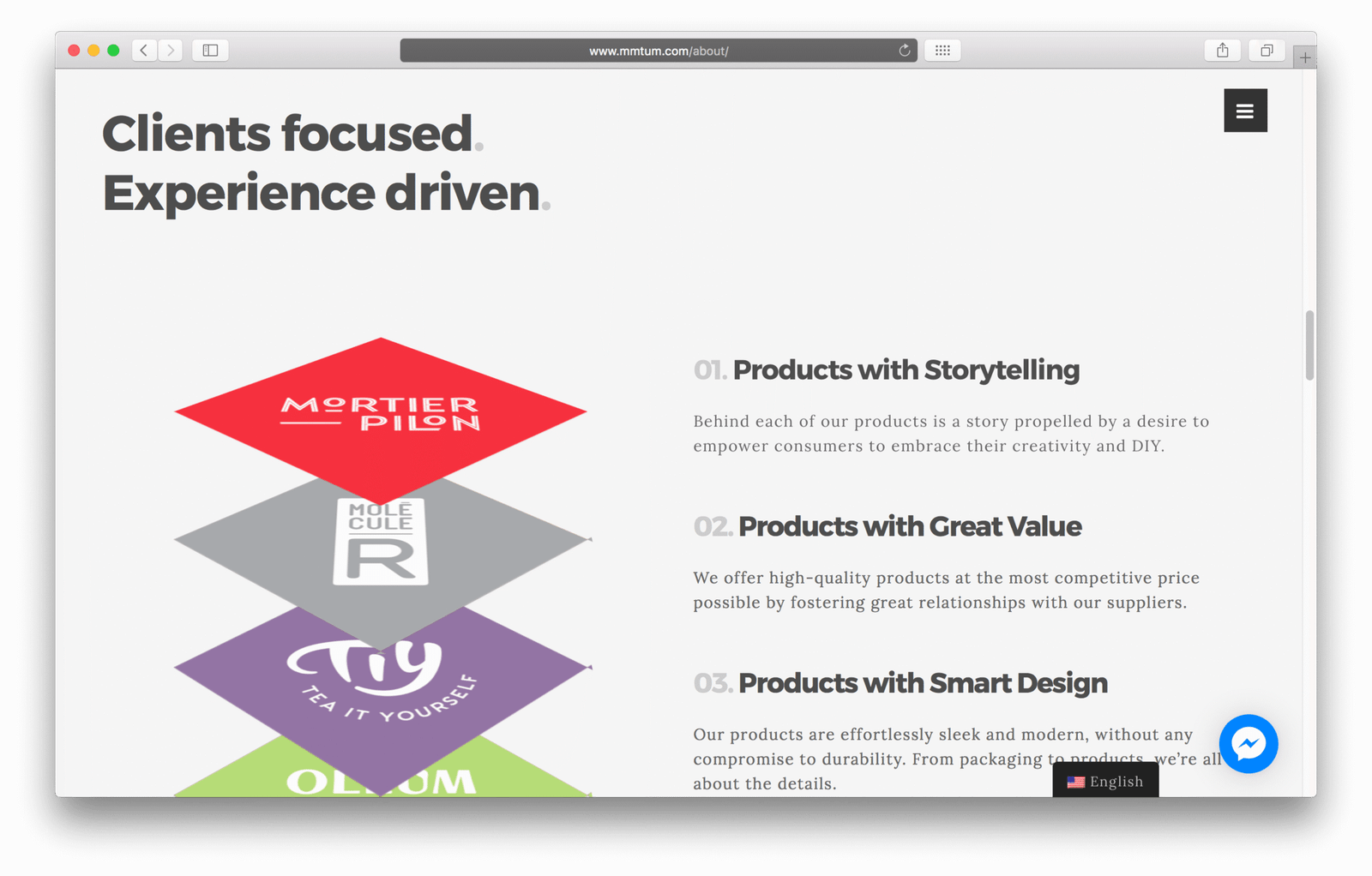Open a new tab with plus button

tap(1304, 57)
